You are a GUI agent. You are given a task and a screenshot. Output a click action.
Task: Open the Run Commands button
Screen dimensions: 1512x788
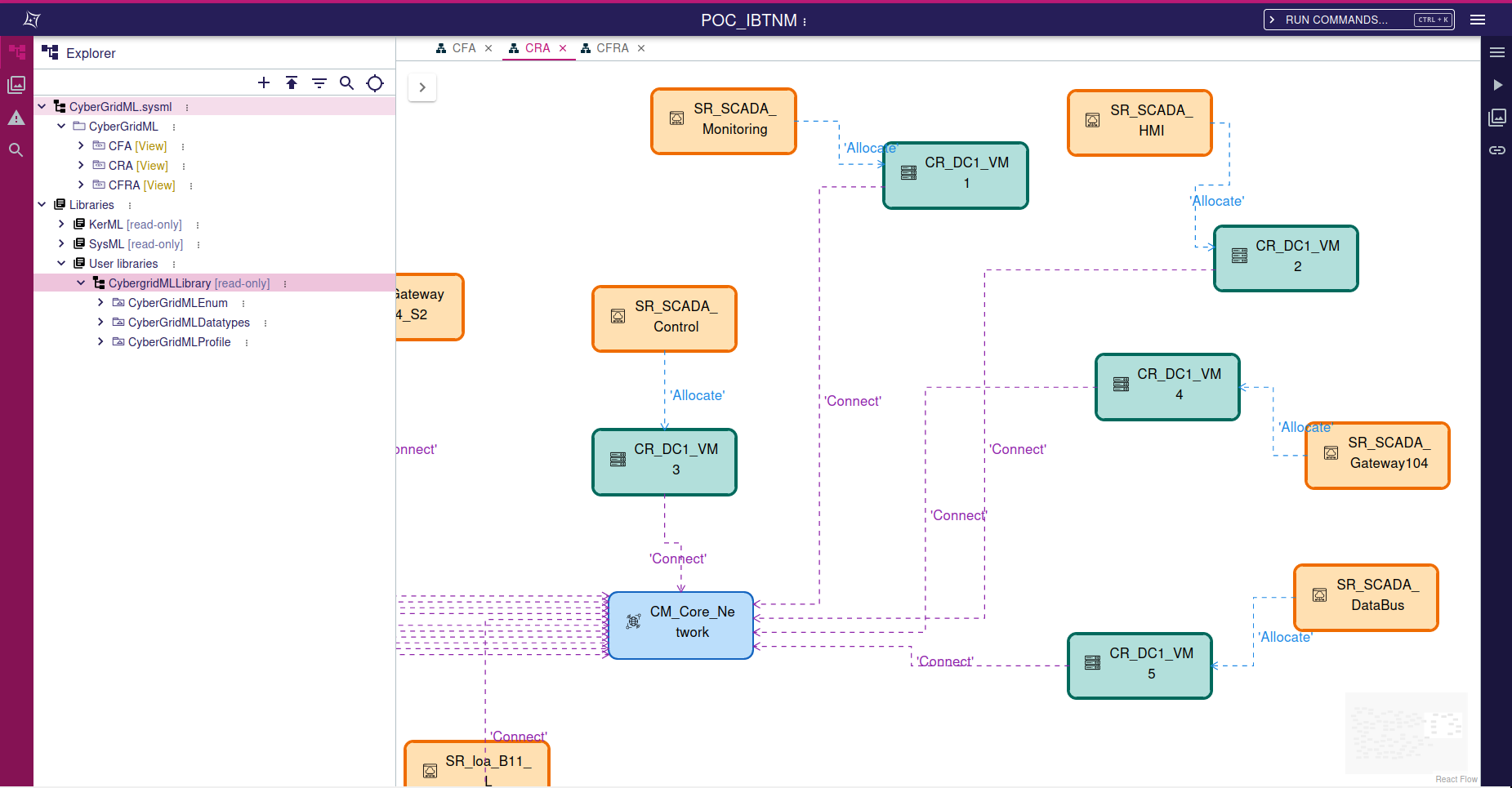(1359, 20)
